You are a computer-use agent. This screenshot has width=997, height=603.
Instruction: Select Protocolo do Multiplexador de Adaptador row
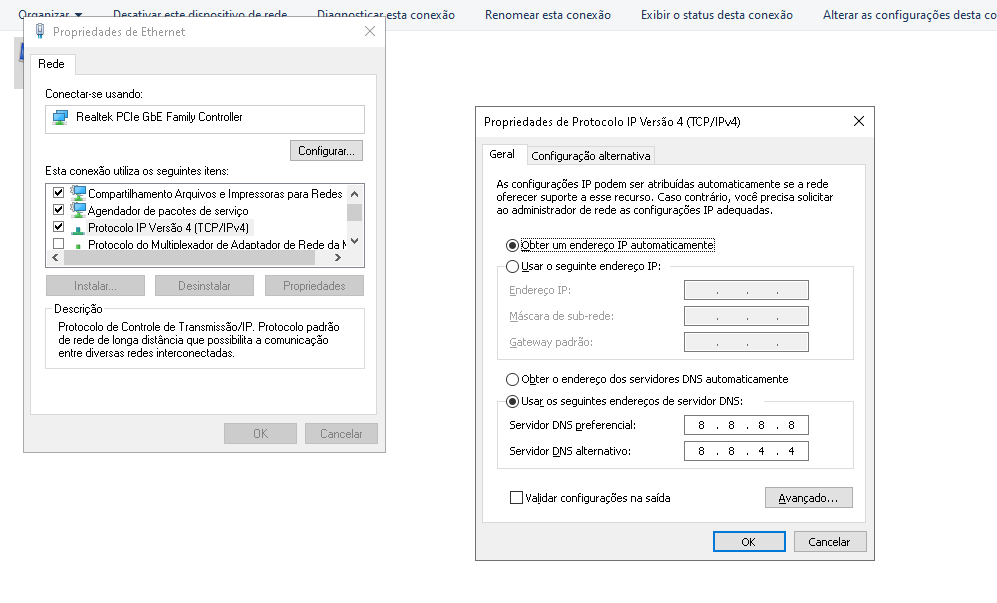pyautogui.click(x=216, y=245)
